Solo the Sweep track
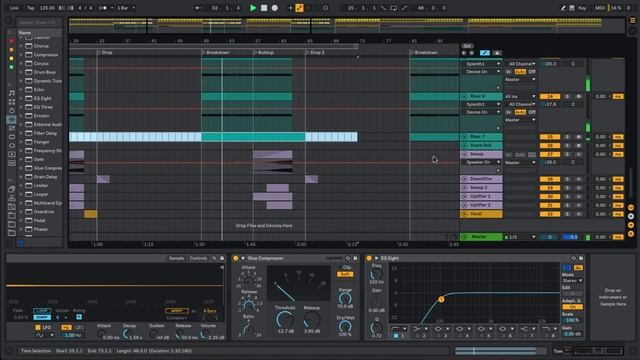 click(x=567, y=154)
